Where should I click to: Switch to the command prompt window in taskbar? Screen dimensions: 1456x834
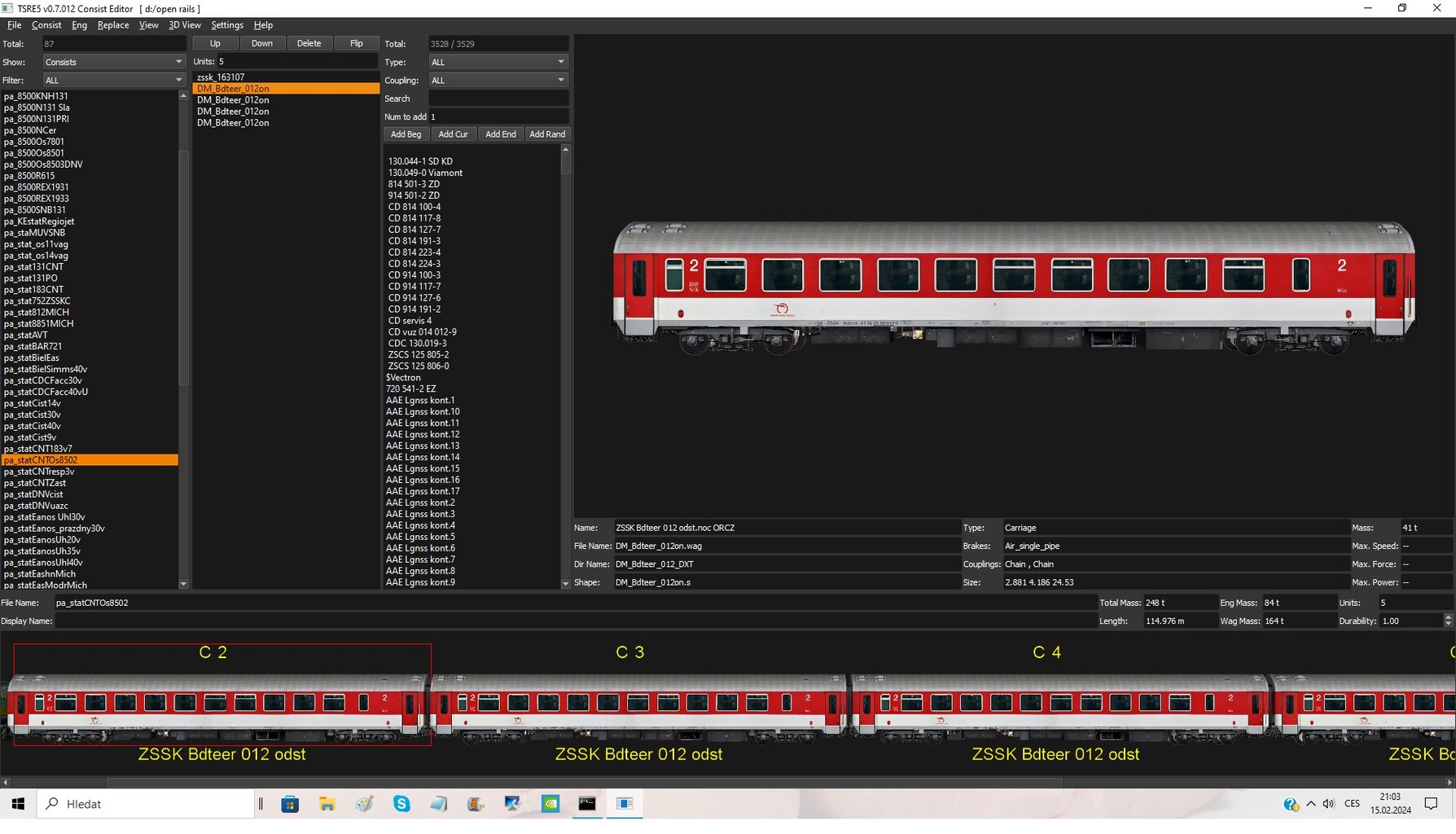point(587,804)
